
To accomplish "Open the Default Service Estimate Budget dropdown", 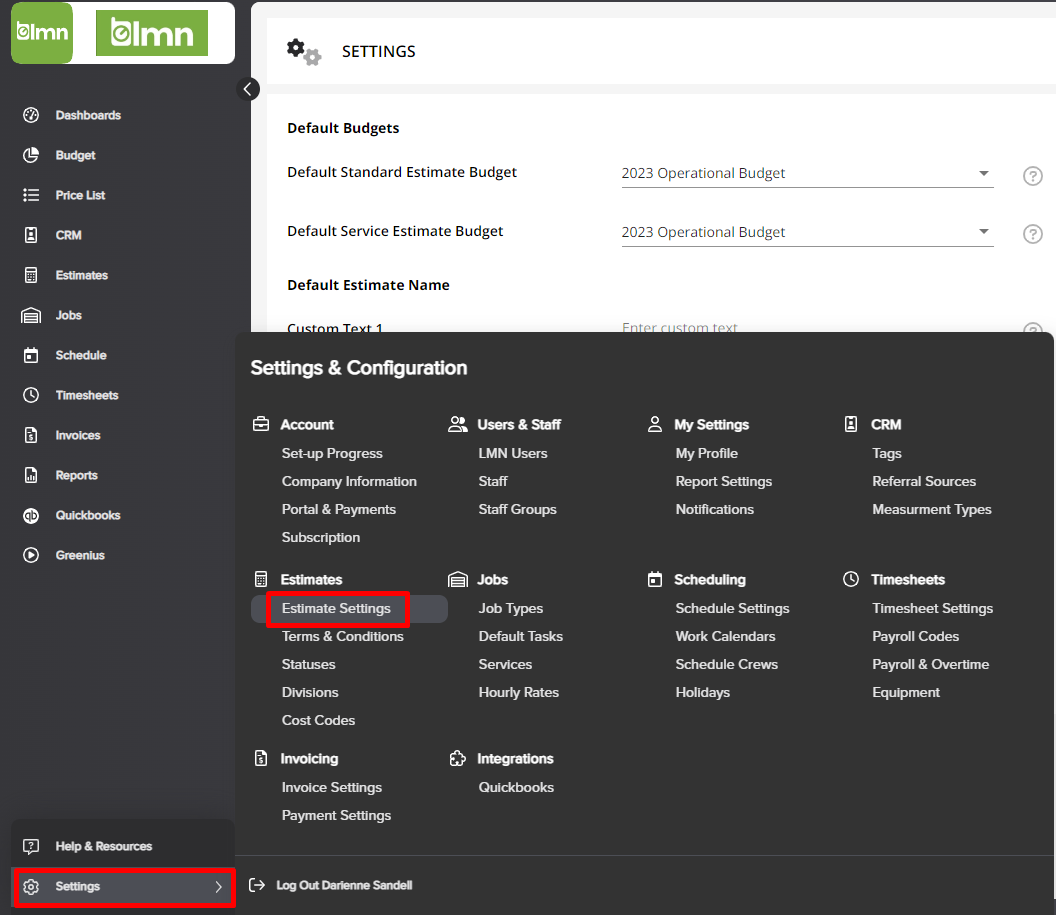I will click(807, 232).
